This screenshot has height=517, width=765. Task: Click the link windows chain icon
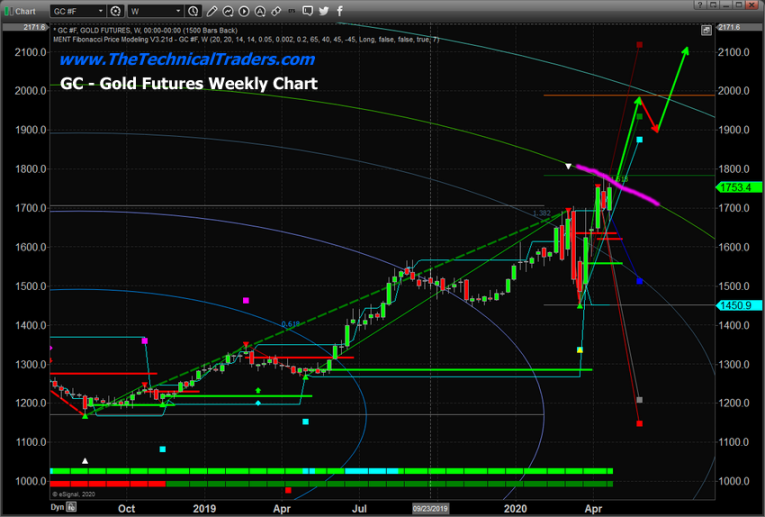point(276,11)
